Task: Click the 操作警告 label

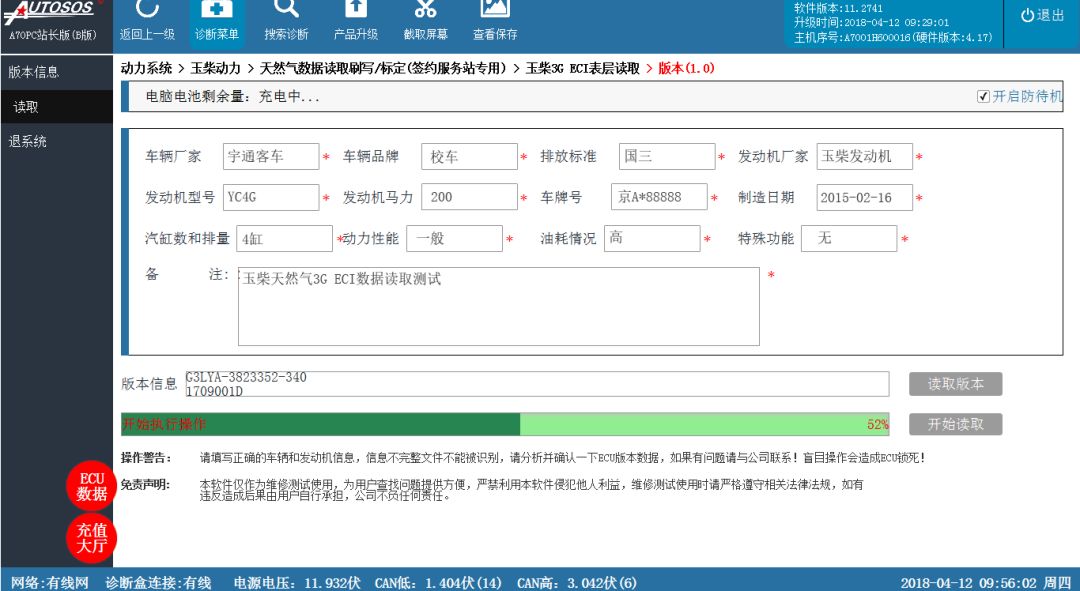Action: (146, 457)
